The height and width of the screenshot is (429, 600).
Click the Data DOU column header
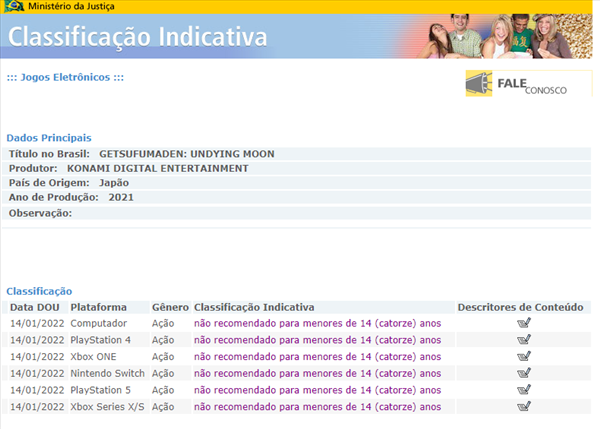35,307
